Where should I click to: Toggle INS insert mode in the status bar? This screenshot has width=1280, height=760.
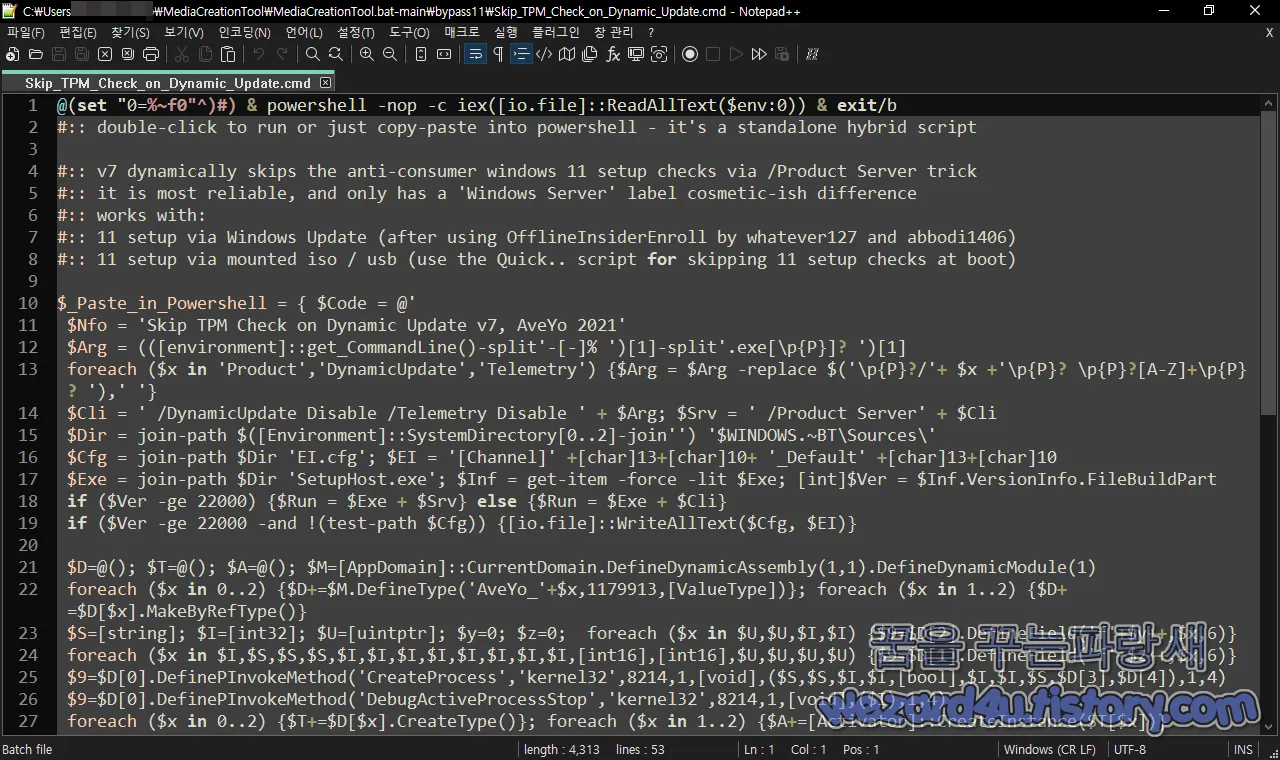click(x=1243, y=749)
